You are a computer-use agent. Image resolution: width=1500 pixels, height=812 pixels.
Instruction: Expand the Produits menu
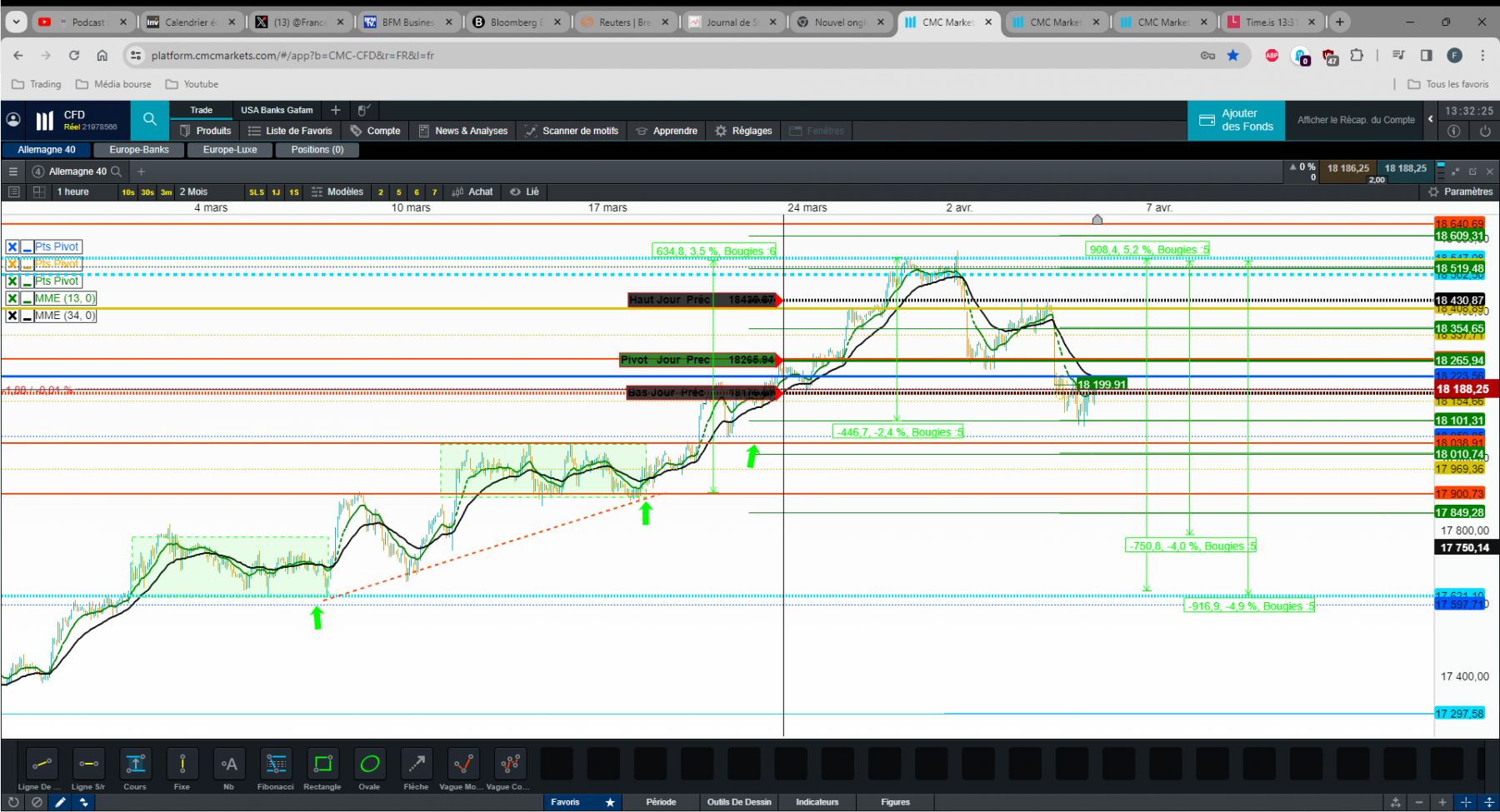click(x=206, y=131)
